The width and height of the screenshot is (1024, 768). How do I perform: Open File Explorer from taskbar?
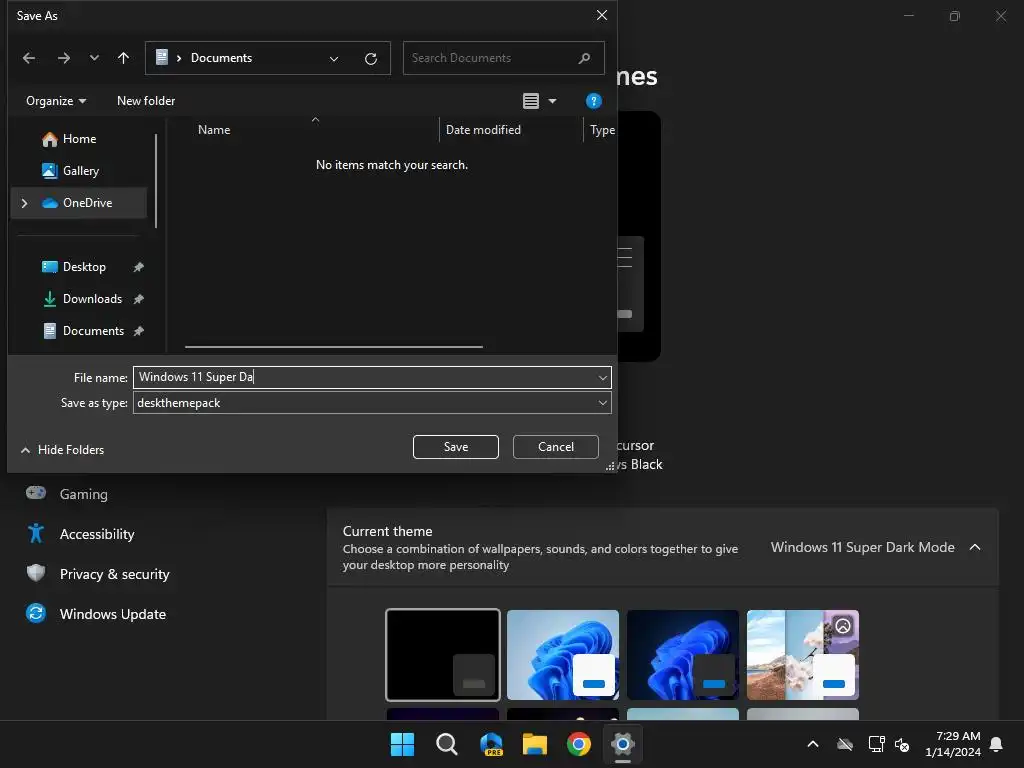tap(535, 744)
